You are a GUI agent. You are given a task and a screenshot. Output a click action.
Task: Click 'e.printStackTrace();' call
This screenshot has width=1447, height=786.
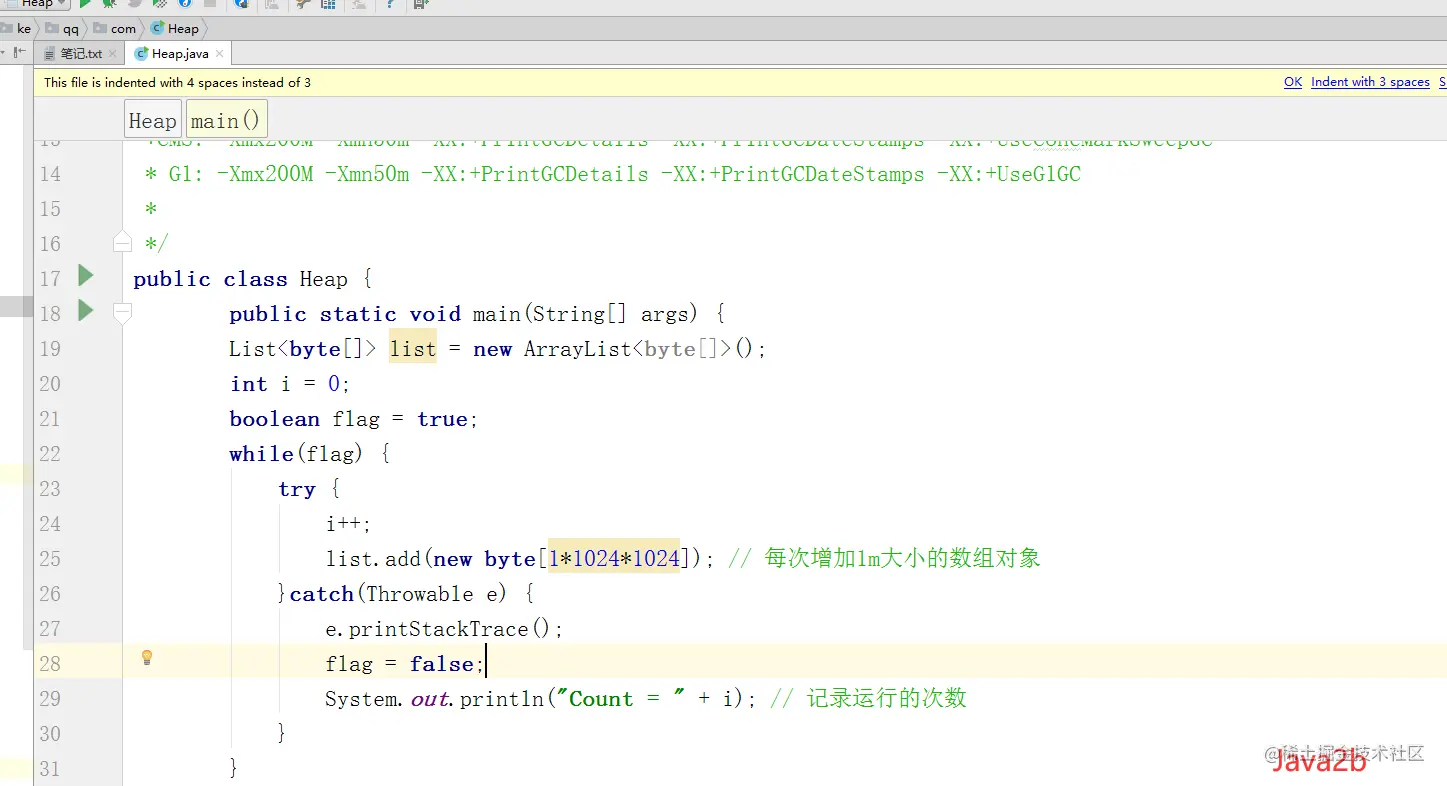[444, 629]
